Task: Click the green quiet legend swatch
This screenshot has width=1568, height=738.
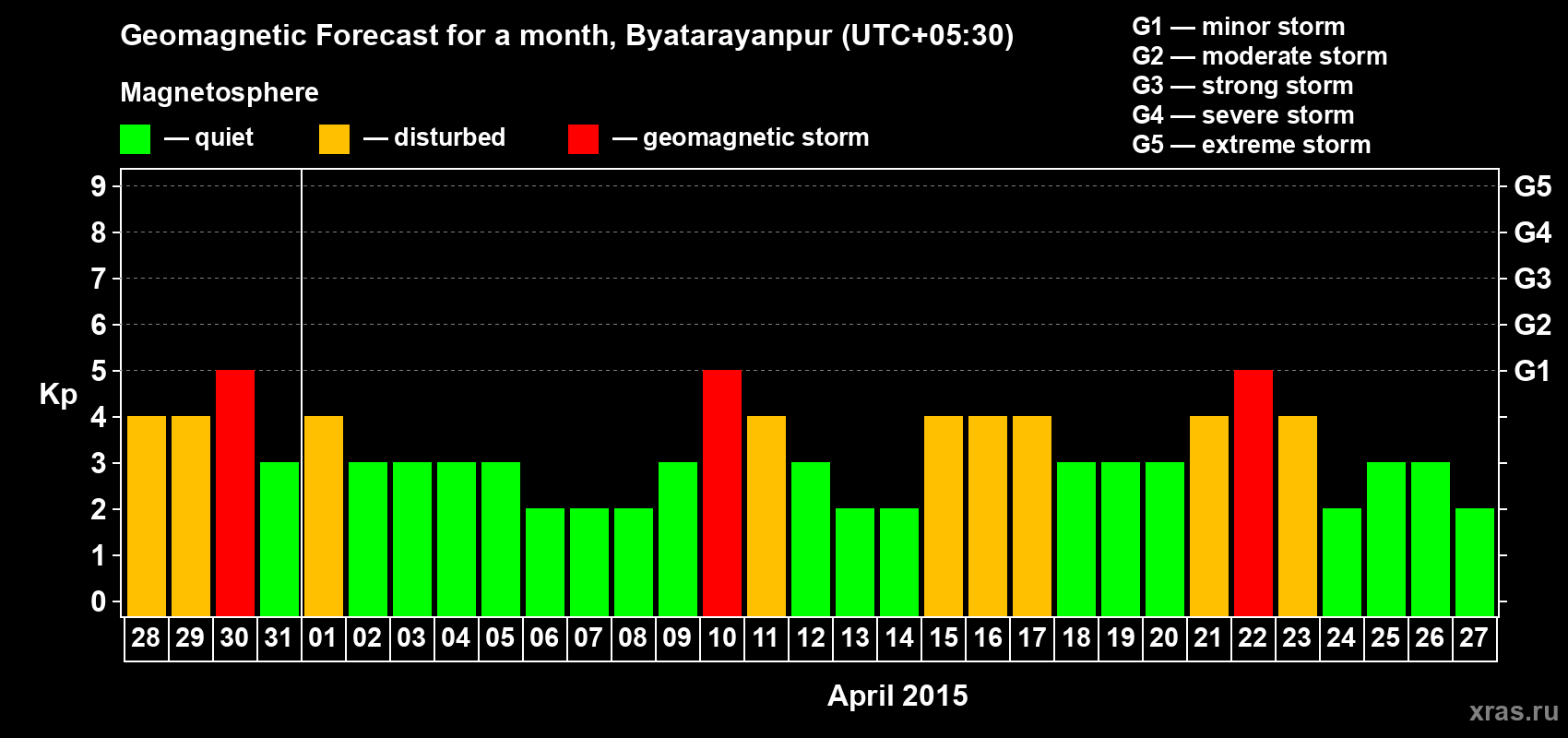Action: click(x=135, y=139)
